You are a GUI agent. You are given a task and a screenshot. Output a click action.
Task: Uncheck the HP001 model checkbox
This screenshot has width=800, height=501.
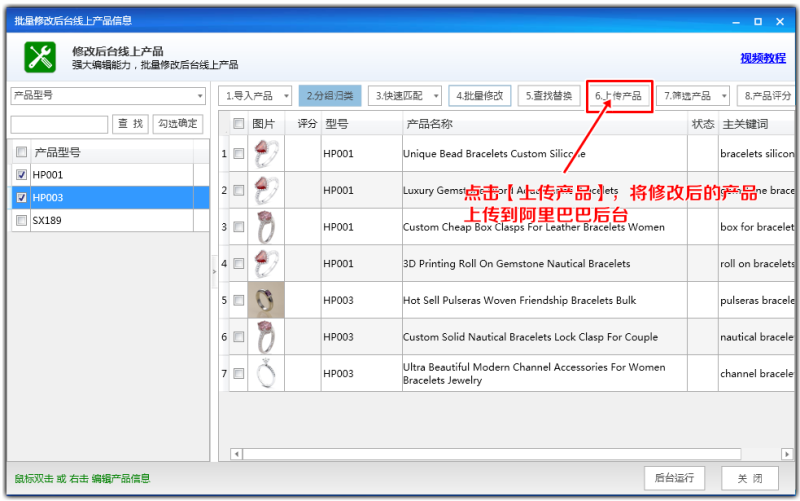(x=21, y=174)
